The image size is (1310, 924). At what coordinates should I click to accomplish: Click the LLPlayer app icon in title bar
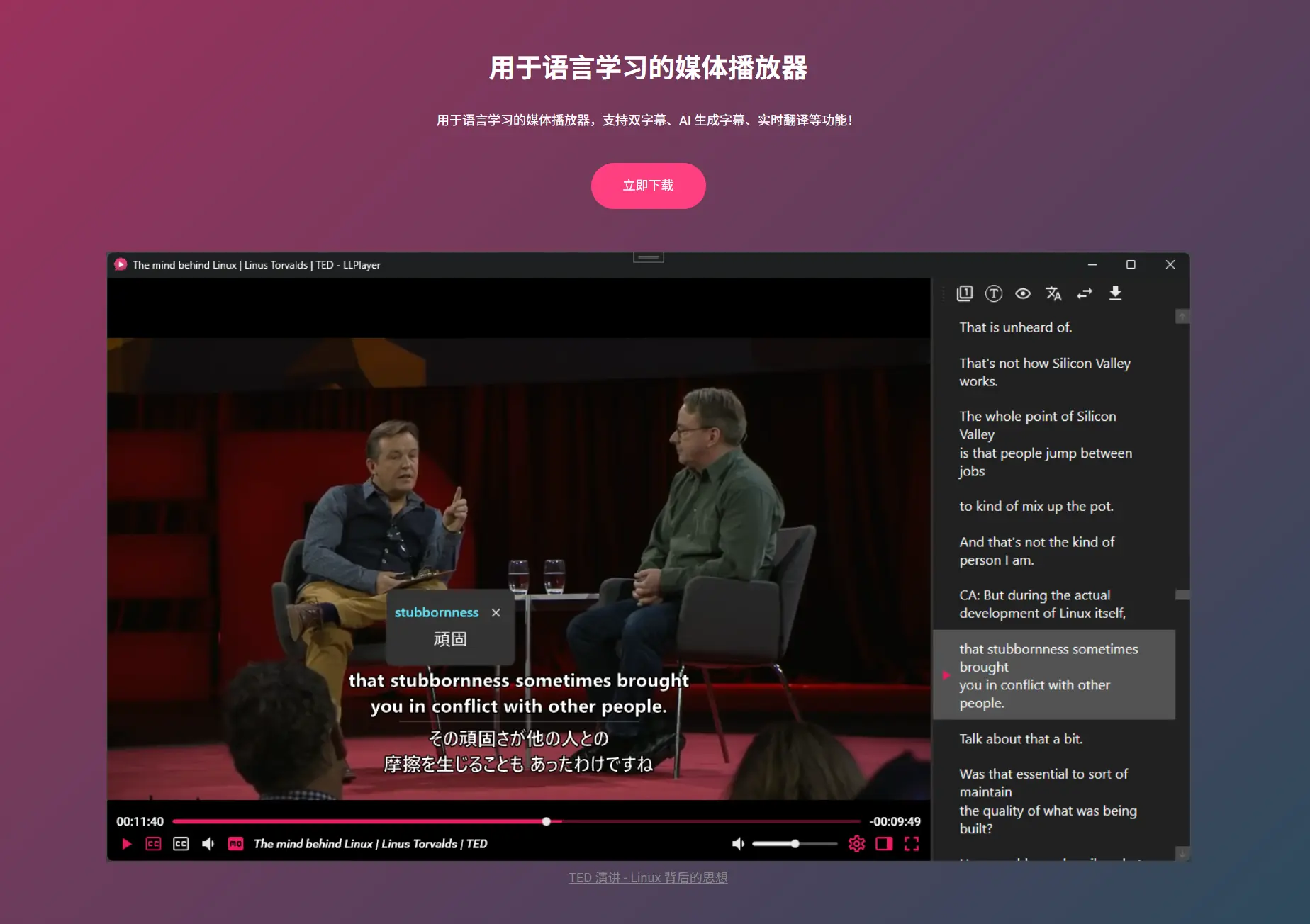coord(121,264)
